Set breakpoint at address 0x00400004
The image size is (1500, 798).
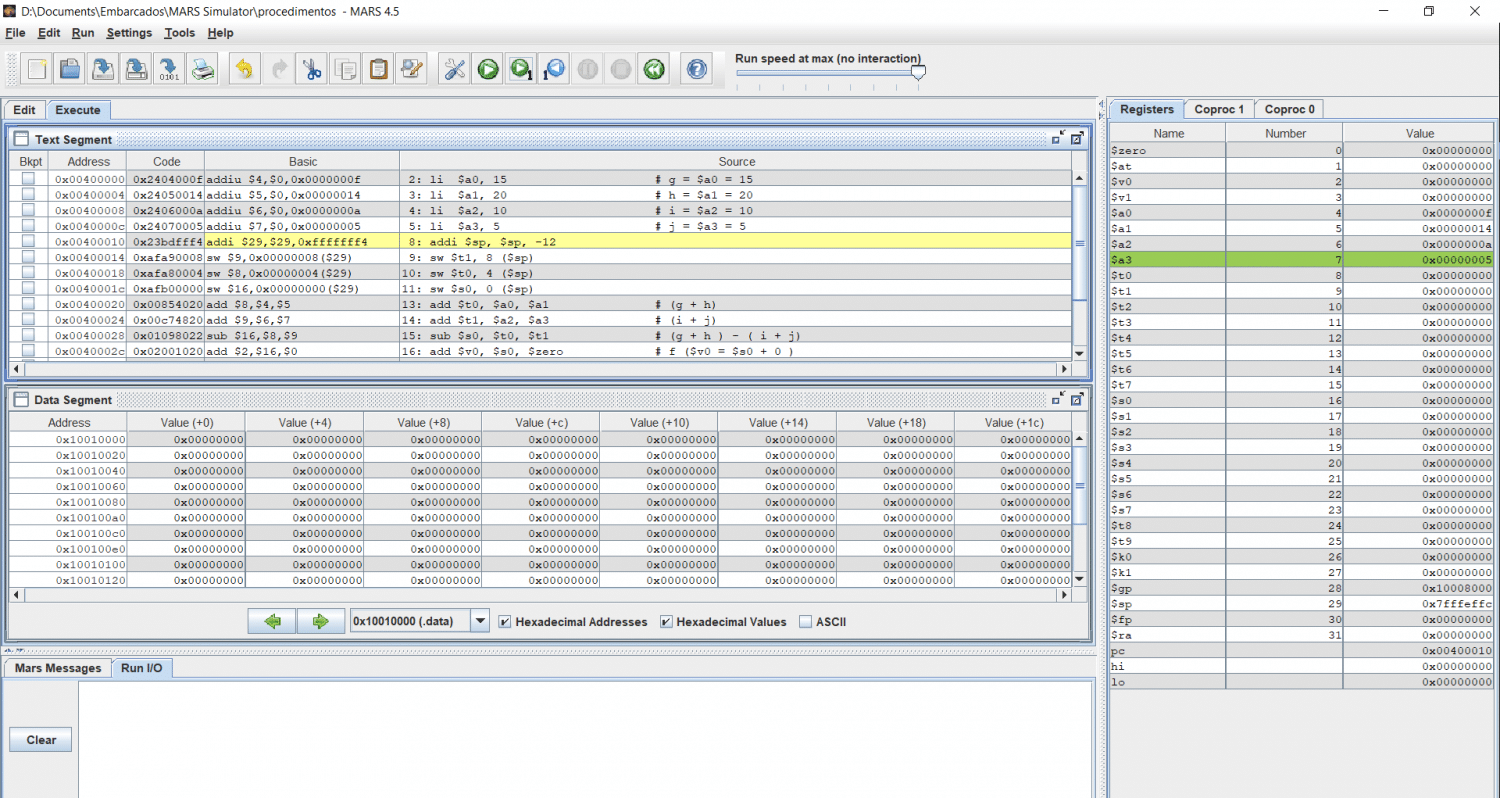(x=28, y=195)
